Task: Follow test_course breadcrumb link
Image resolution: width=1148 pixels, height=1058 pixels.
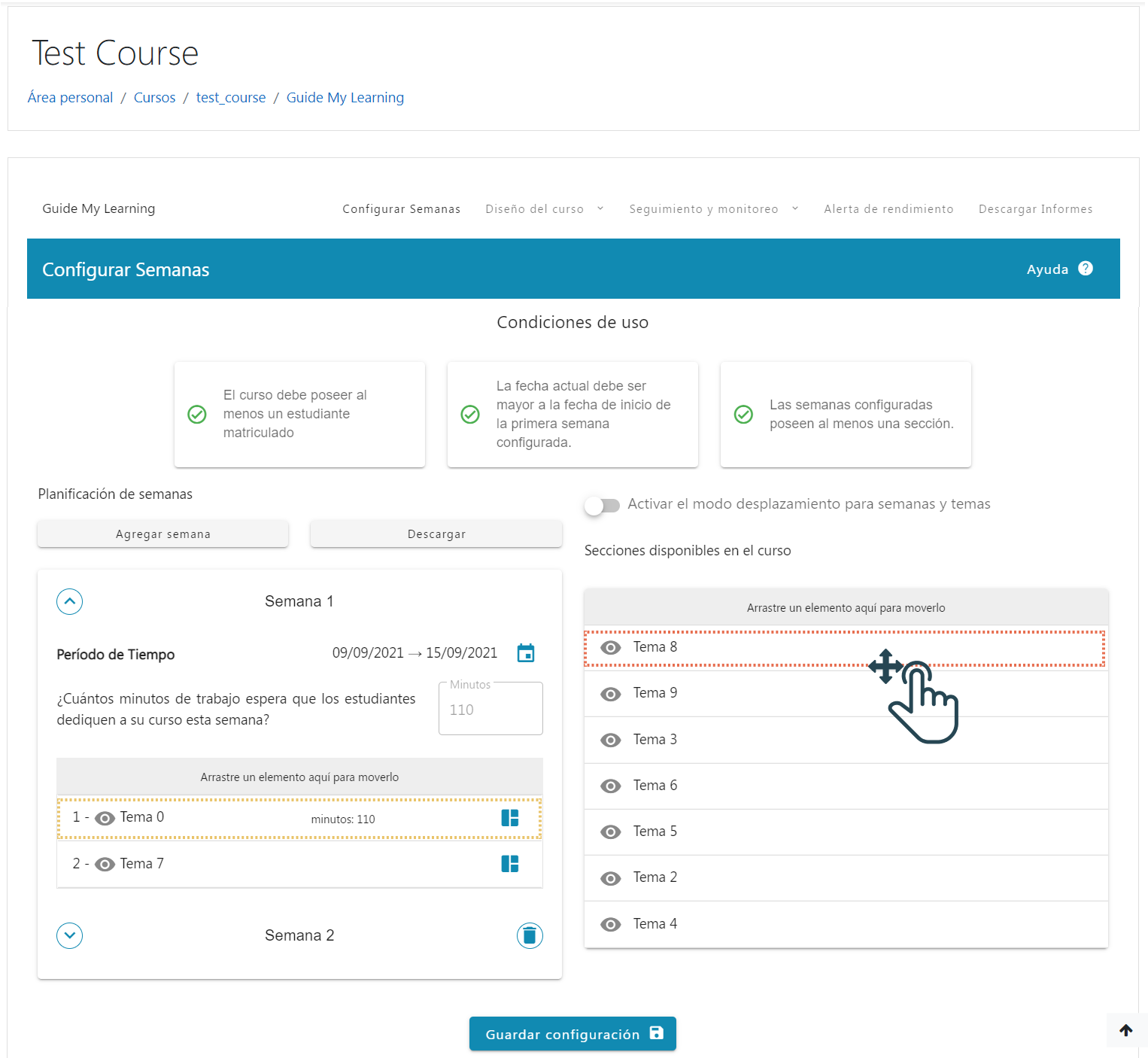Action: pos(231,97)
